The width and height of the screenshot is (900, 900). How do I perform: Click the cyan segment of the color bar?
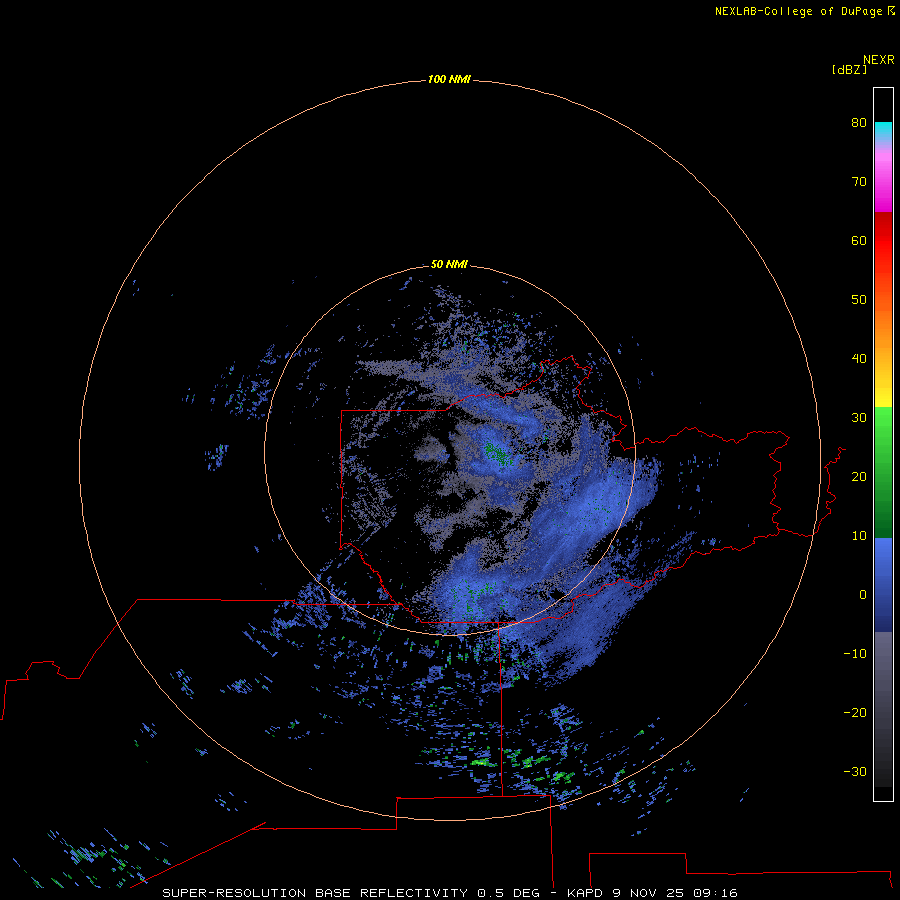883,130
